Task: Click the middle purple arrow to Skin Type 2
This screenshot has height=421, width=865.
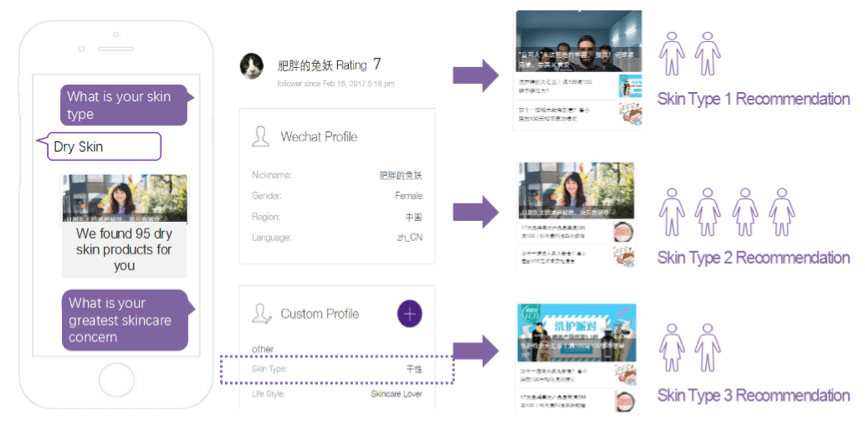Action: (x=476, y=212)
